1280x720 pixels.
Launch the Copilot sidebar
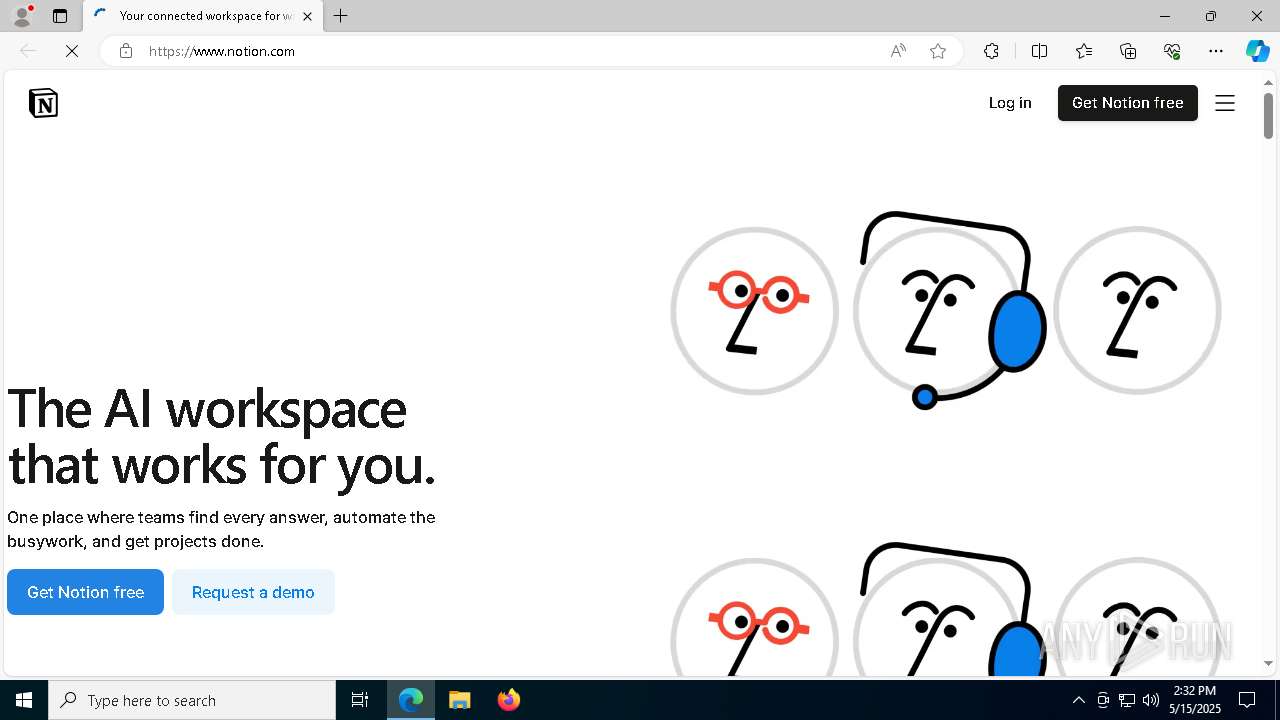tap(1257, 51)
